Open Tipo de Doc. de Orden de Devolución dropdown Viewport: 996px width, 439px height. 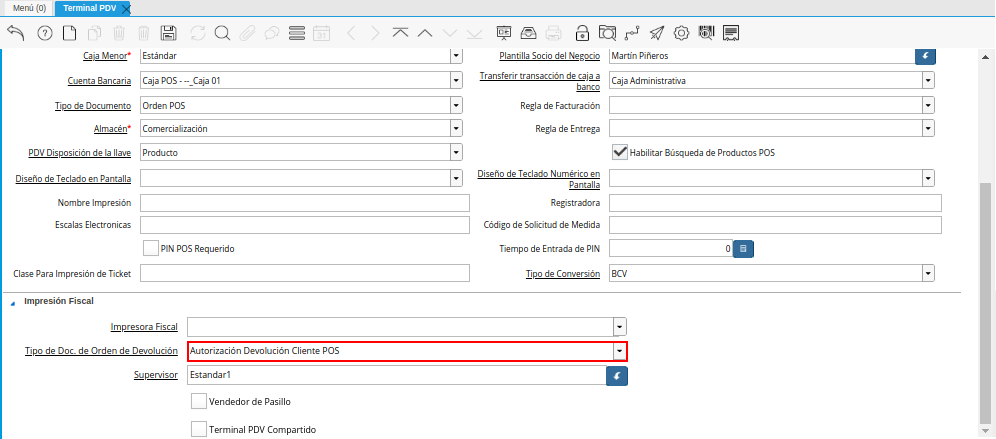(620, 351)
